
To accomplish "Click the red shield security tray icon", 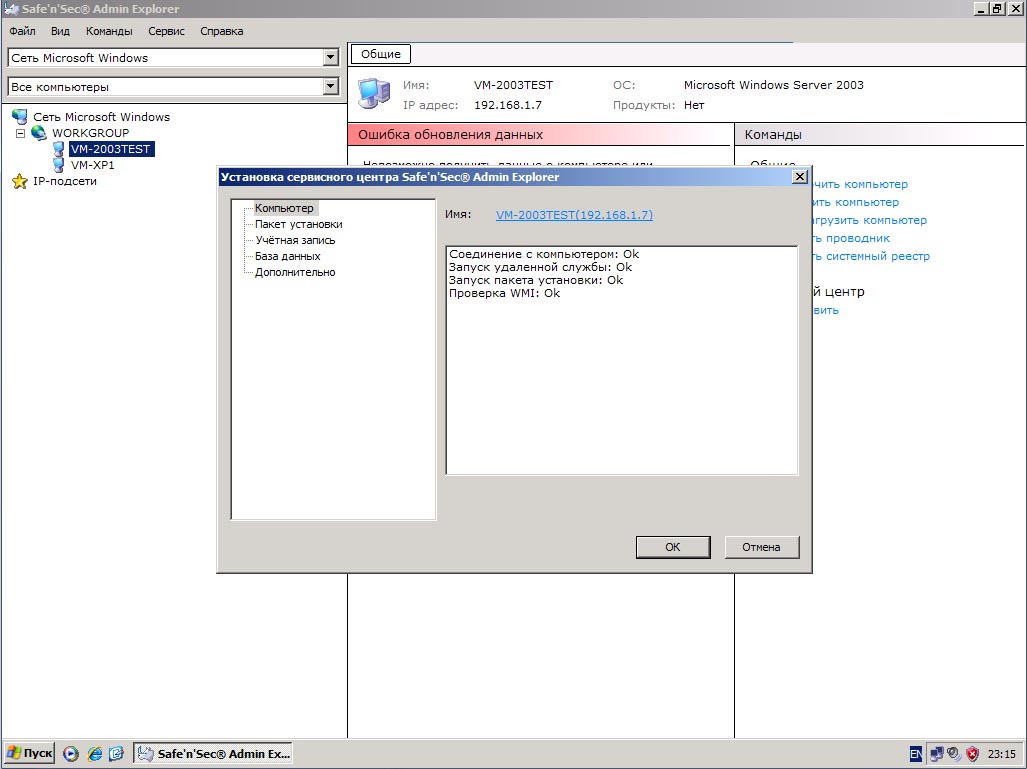I will pyautogui.click(x=973, y=754).
